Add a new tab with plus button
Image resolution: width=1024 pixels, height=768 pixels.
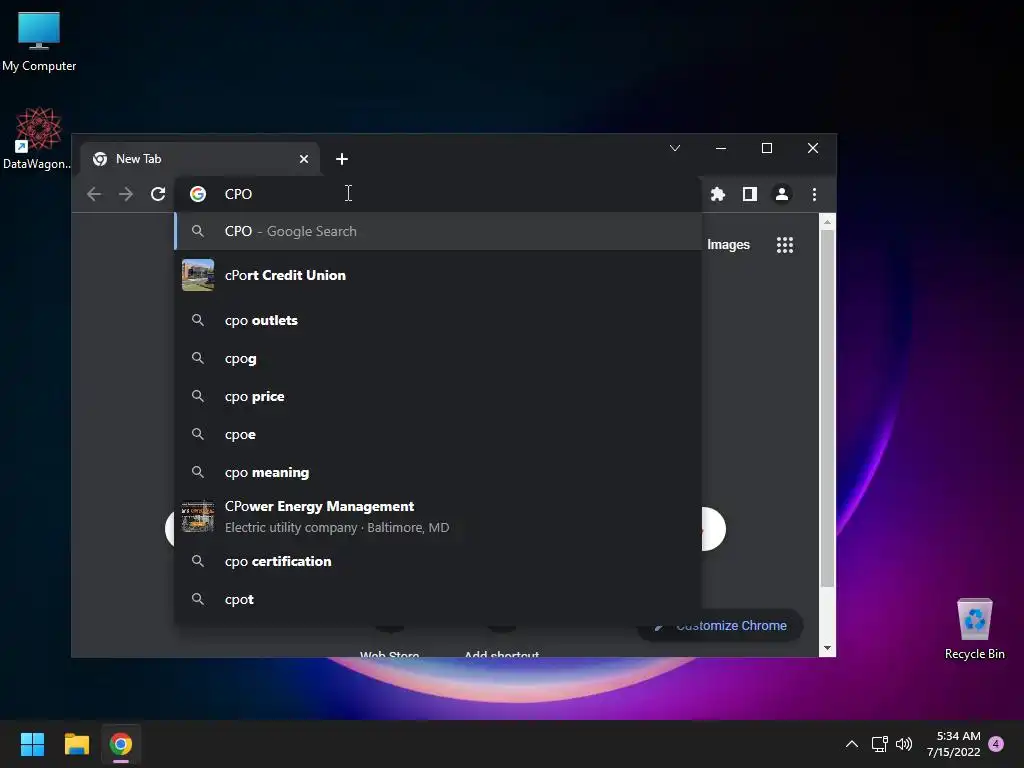[x=342, y=159]
